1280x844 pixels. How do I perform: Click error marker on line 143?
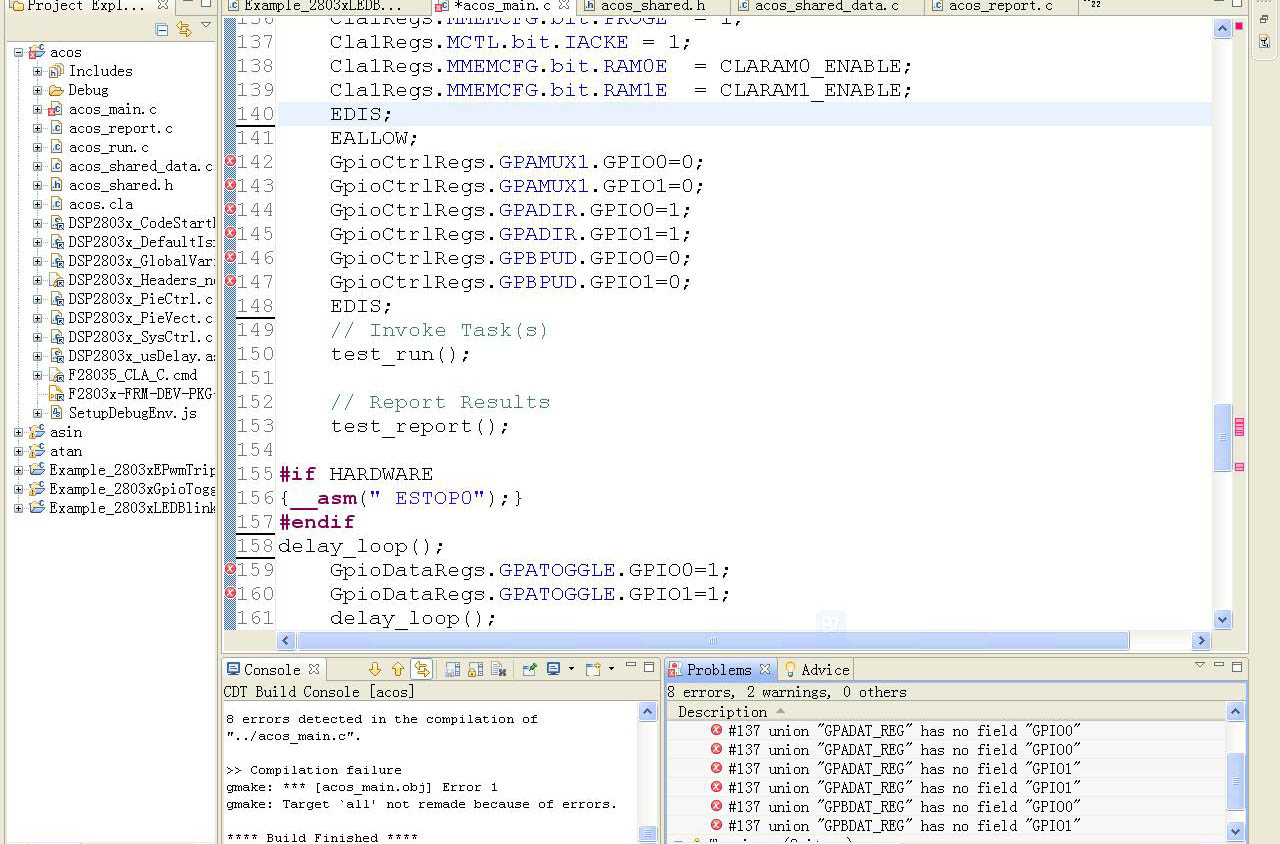pyautogui.click(x=230, y=185)
